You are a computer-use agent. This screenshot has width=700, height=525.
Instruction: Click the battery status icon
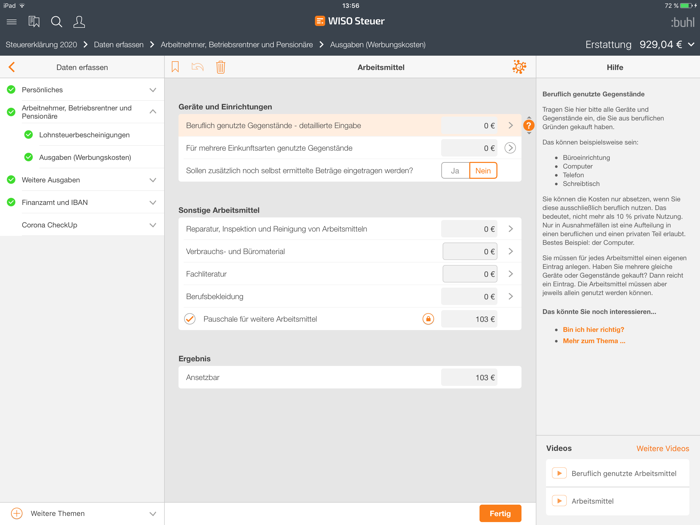[688, 6]
